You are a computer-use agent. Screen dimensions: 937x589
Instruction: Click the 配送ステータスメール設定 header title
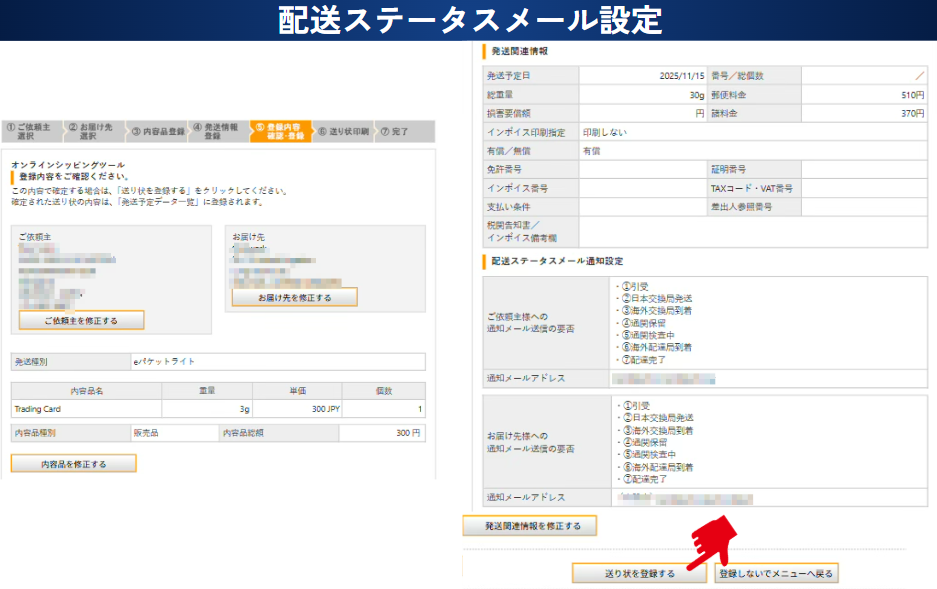469,20
